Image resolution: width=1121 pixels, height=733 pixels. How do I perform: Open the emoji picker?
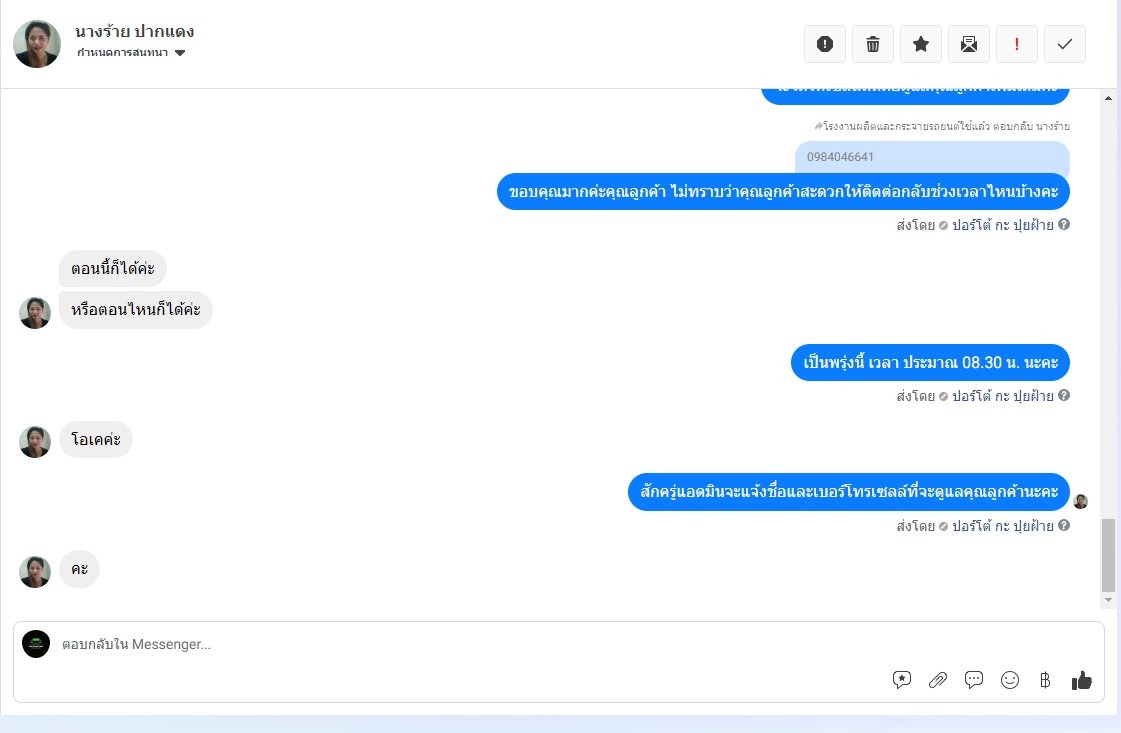coord(1009,680)
